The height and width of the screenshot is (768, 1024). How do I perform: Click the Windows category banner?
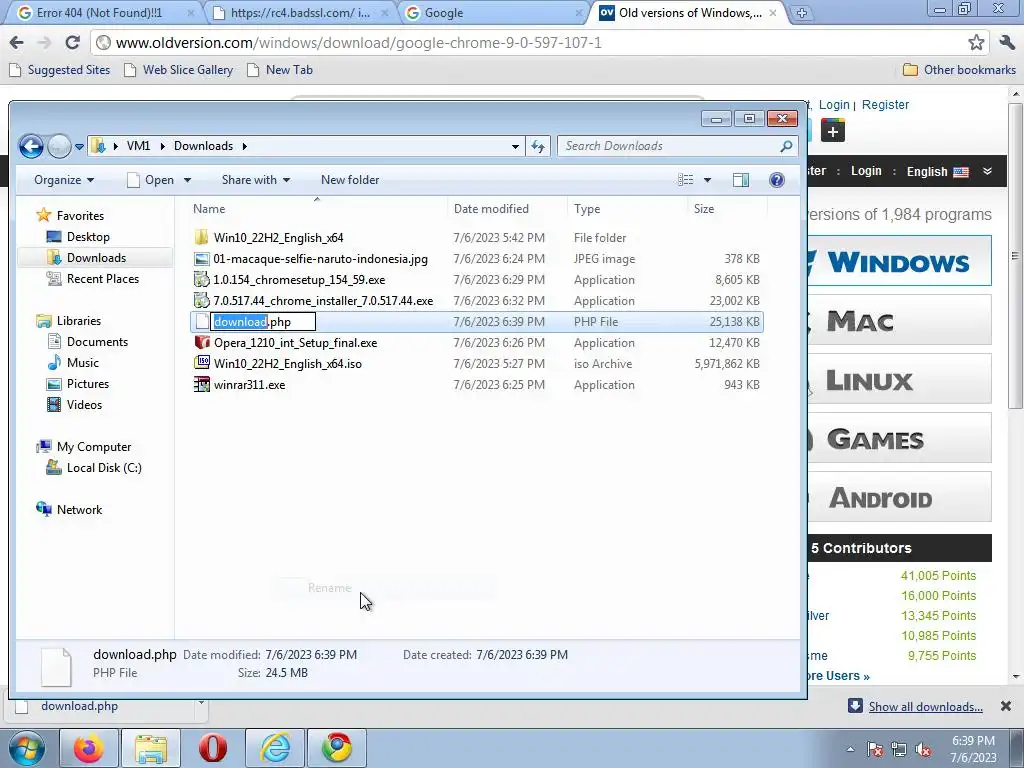(899, 261)
